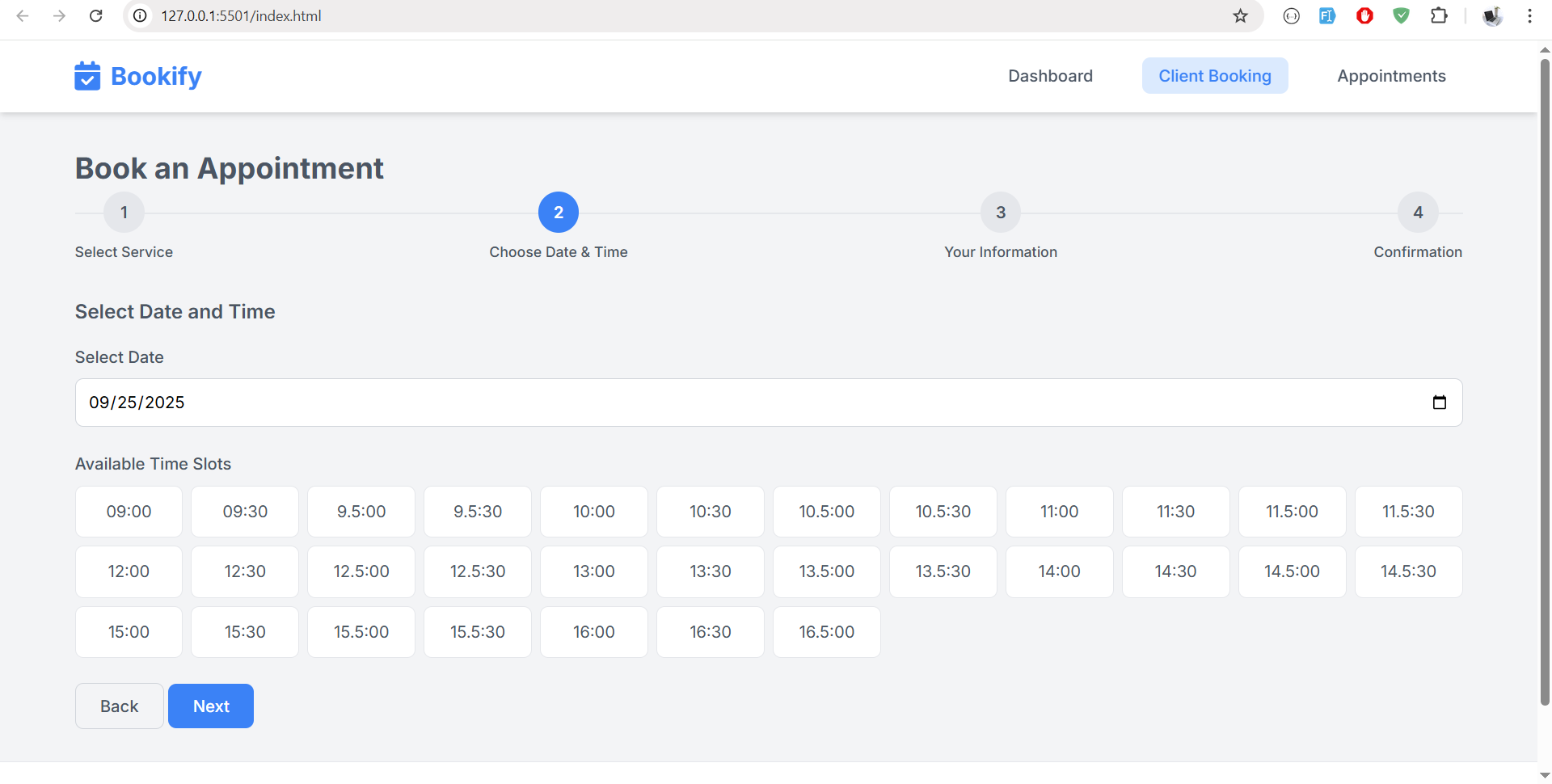Click the Bookify calendar logo icon
Viewport: 1552px width, 784px height.
pyautogui.click(x=87, y=76)
